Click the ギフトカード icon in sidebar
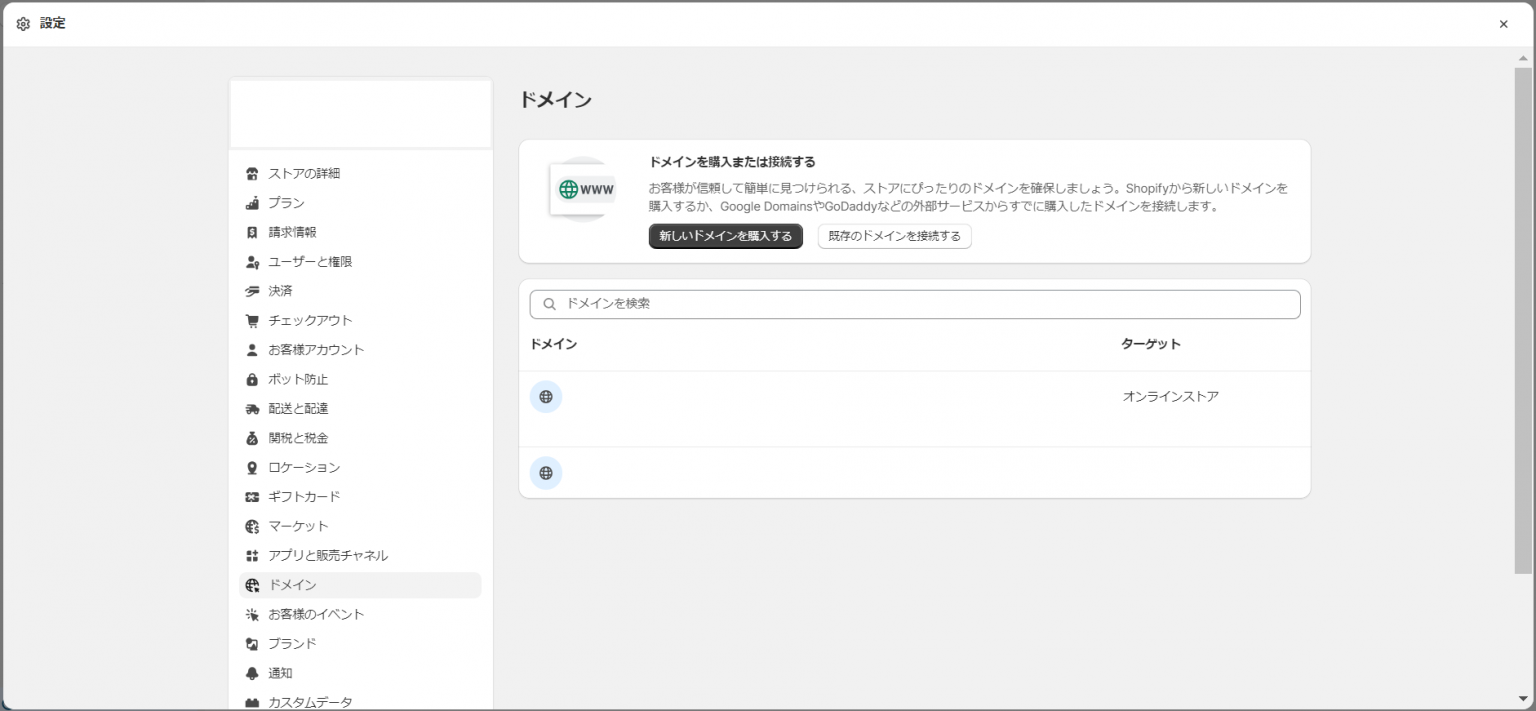This screenshot has width=1536, height=711. tap(252, 496)
